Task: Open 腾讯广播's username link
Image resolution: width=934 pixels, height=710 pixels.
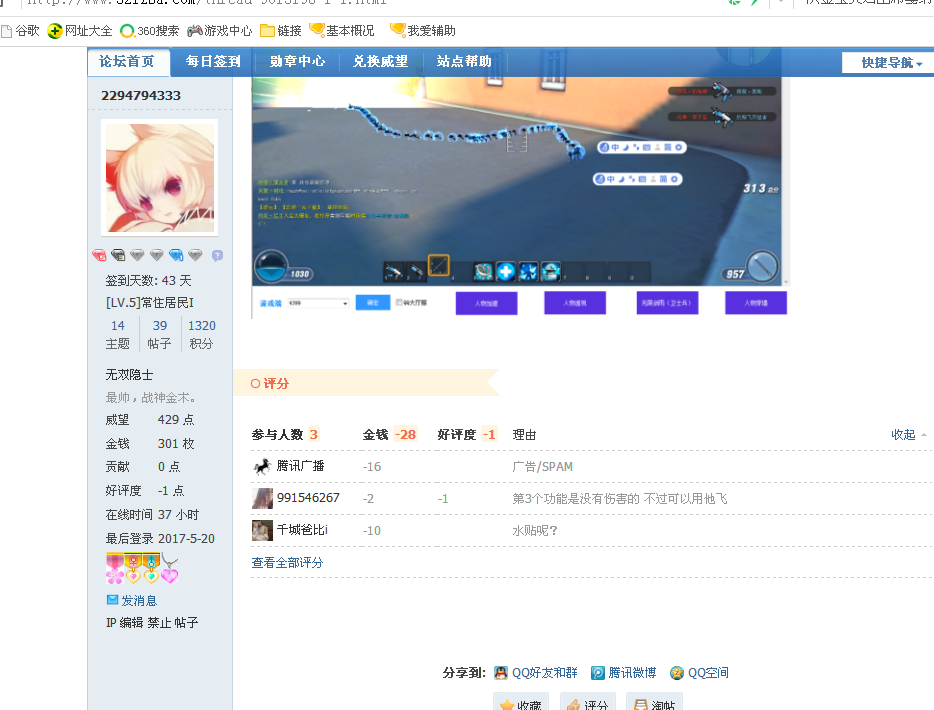Action: click(x=301, y=466)
